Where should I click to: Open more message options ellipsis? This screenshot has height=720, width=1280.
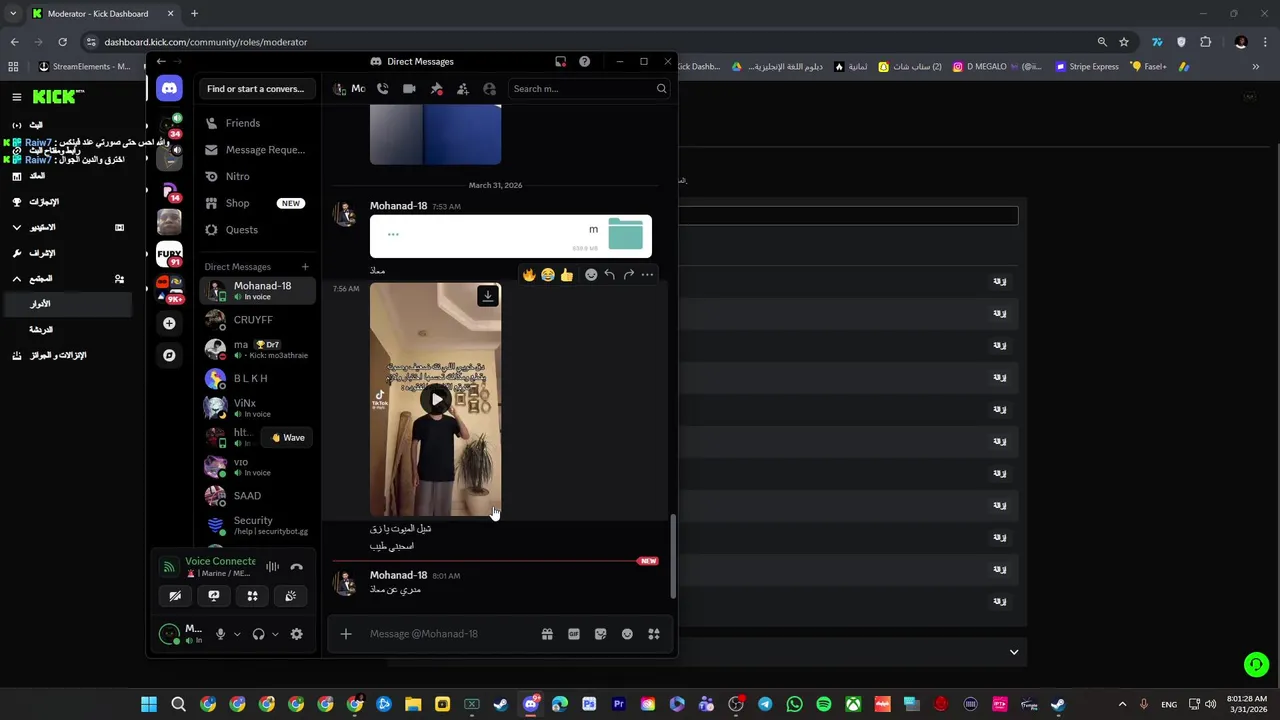click(x=648, y=275)
